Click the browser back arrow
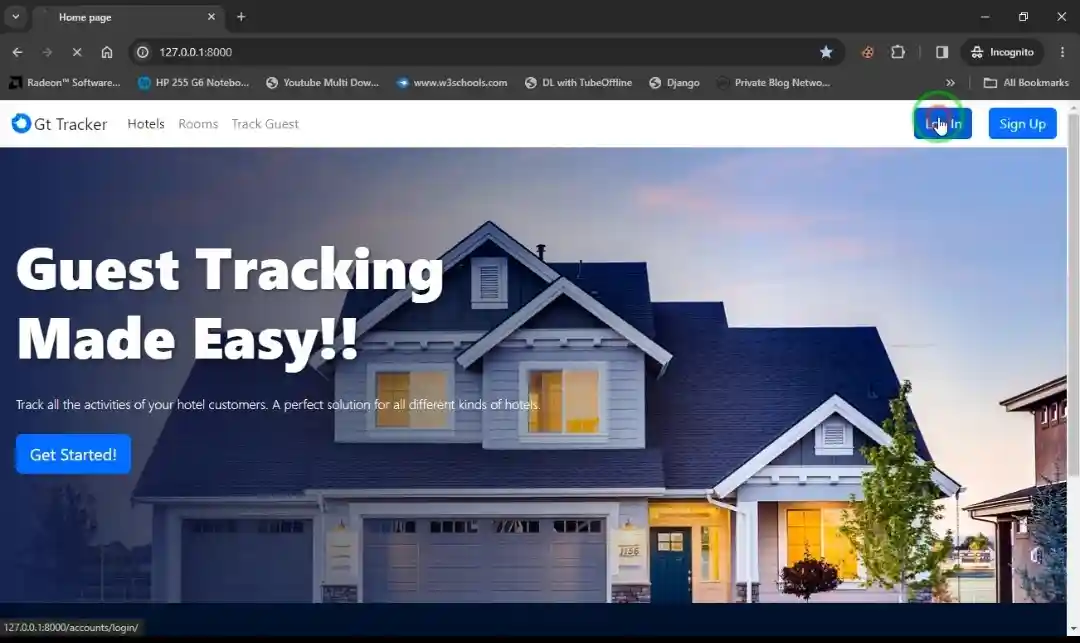This screenshot has width=1080, height=643. [x=17, y=52]
